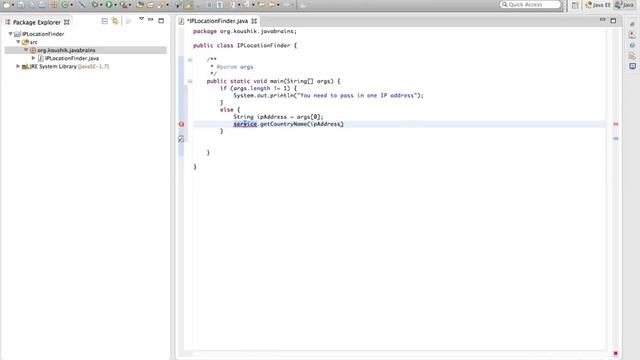Close the IPLocationFinder.java editor tab
Screen dimensions: 640x360
(254, 21)
